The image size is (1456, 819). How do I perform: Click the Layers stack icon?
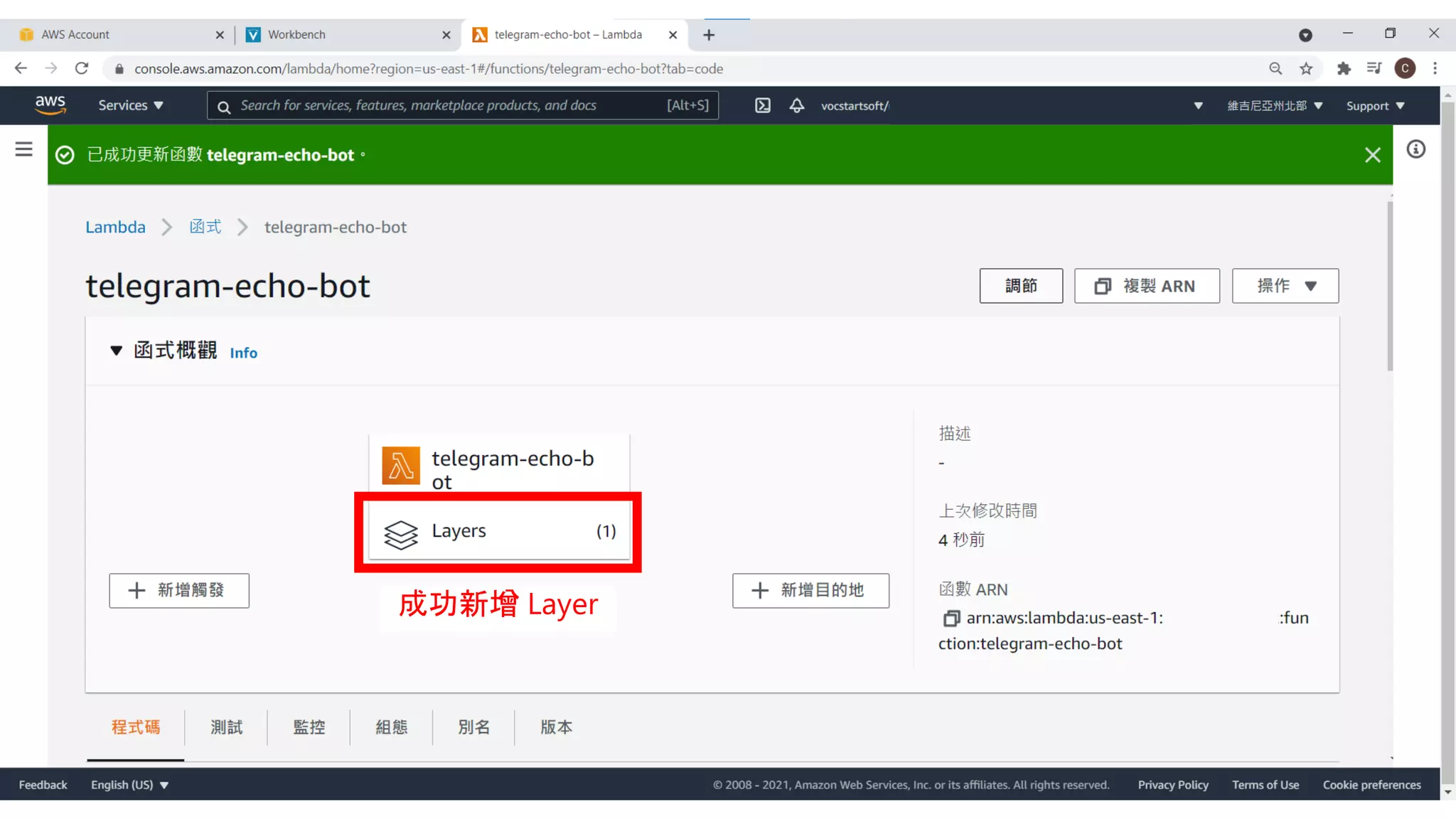[401, 535]
